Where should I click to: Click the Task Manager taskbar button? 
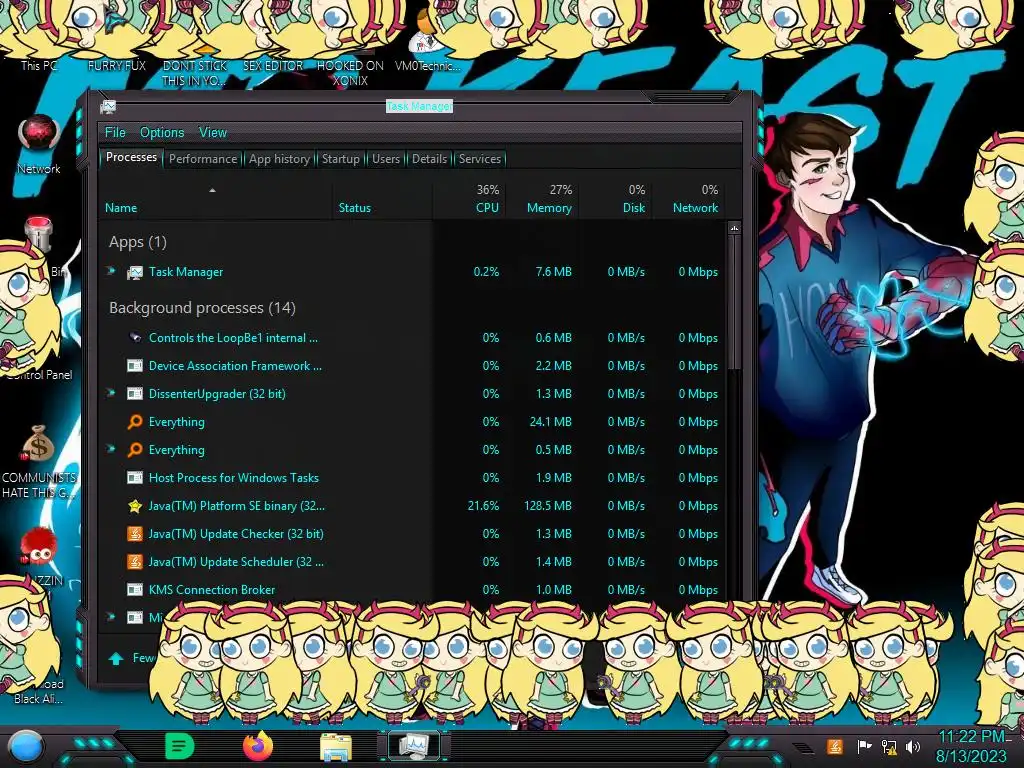(x=414, y=746)
